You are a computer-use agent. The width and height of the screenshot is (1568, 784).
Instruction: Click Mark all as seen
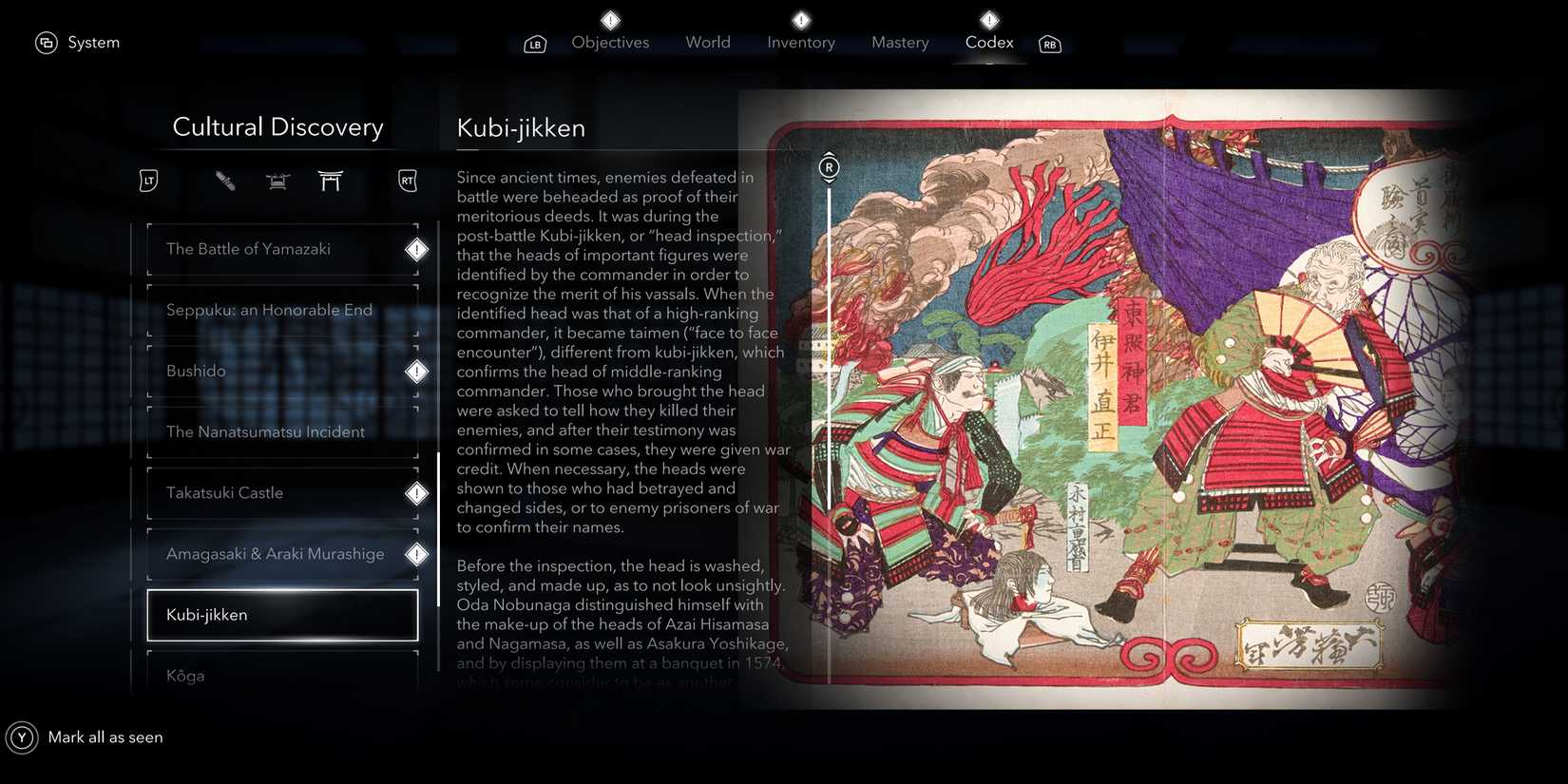[x=105, y=737]
